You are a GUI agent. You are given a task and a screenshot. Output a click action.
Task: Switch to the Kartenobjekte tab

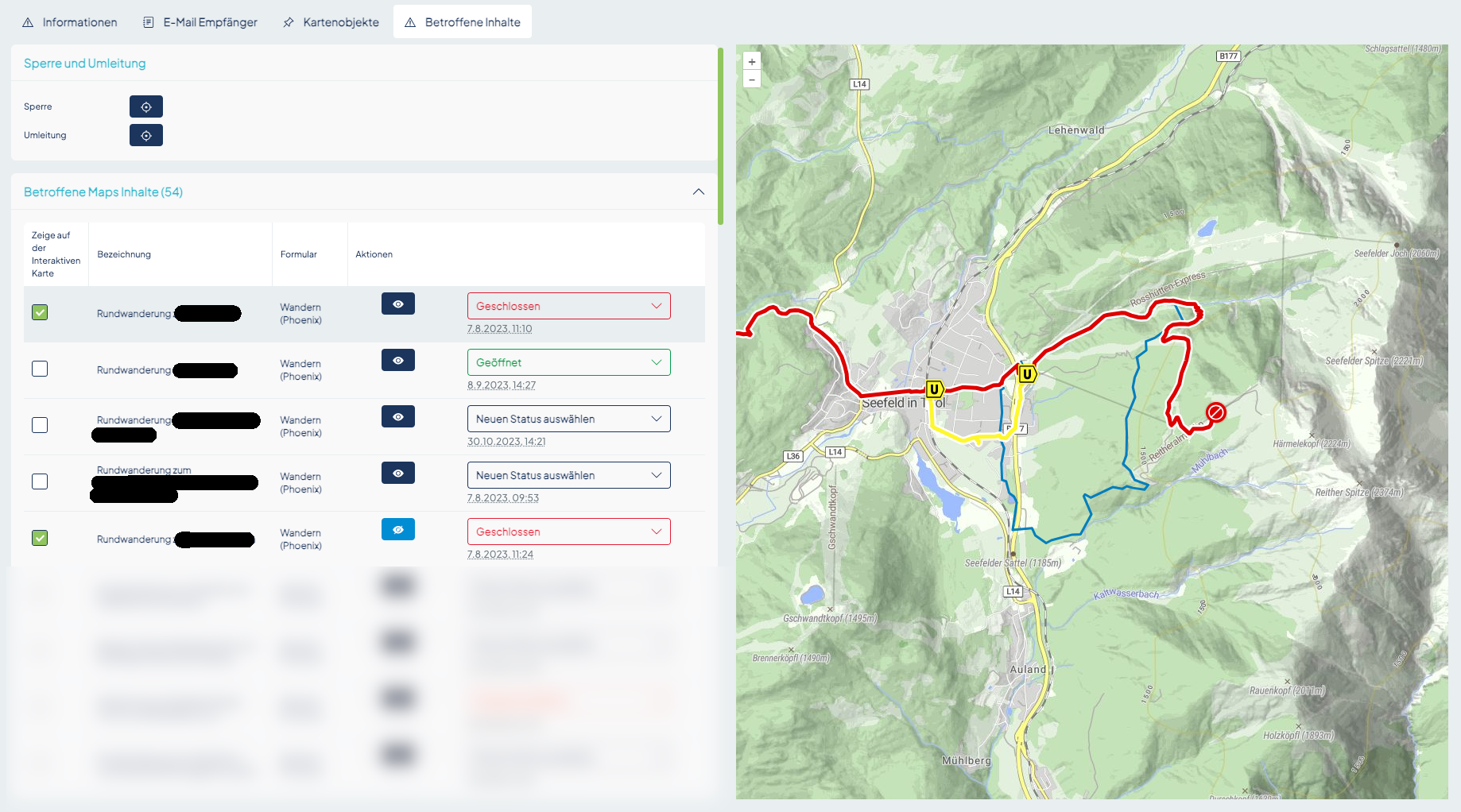click(x=331, y=22)
